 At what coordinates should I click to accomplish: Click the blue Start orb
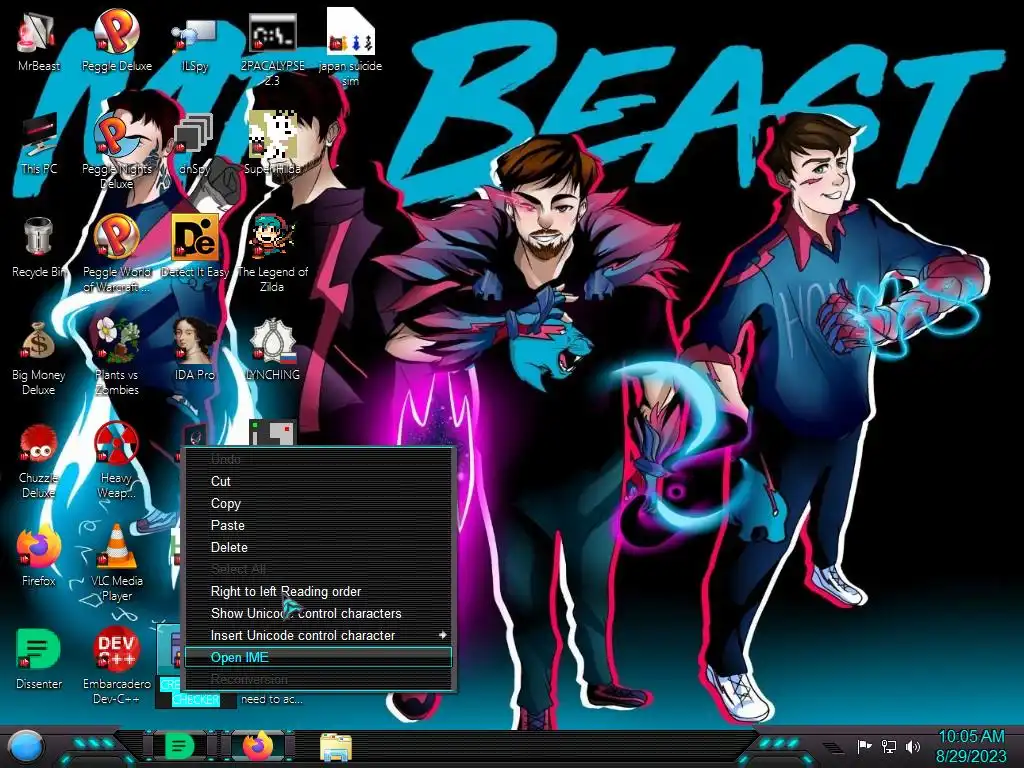pyautogui.click(x=26, y=746)
